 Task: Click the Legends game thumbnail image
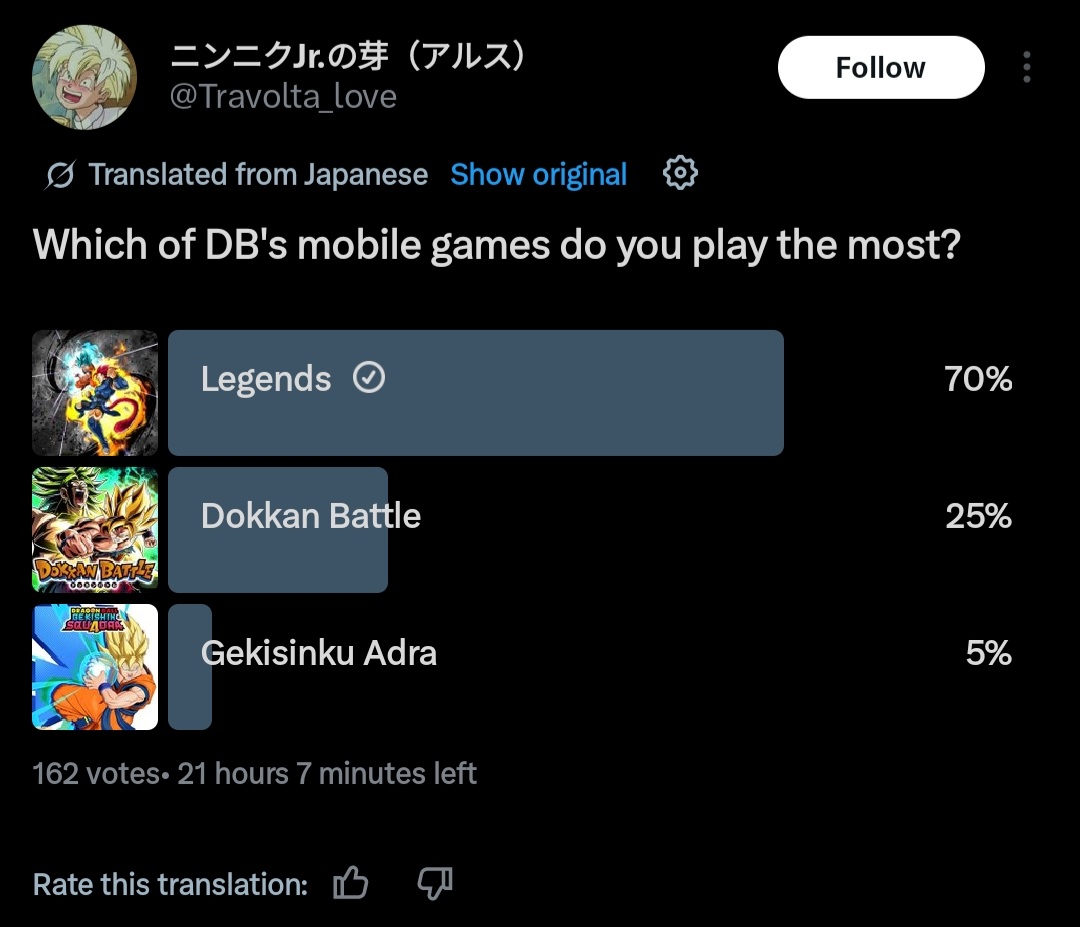pyautogui.click(x=95, y=393)
